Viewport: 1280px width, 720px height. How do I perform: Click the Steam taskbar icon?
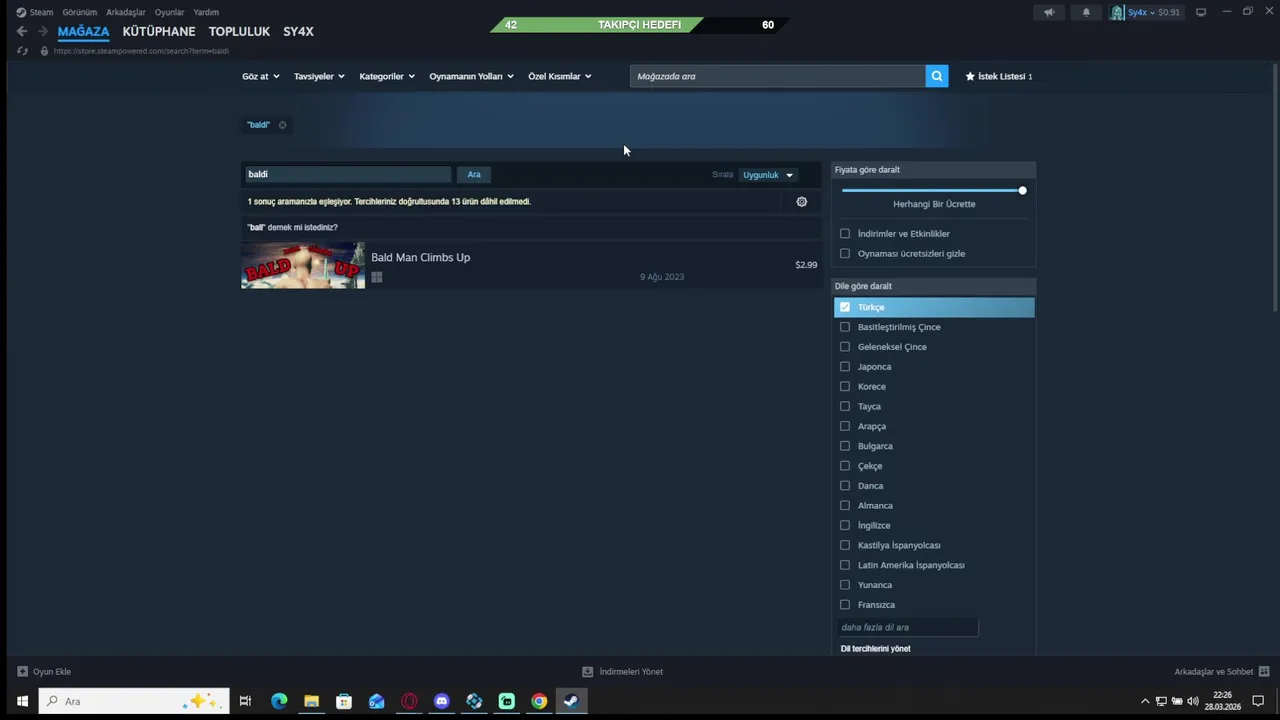tap(571, 701)
